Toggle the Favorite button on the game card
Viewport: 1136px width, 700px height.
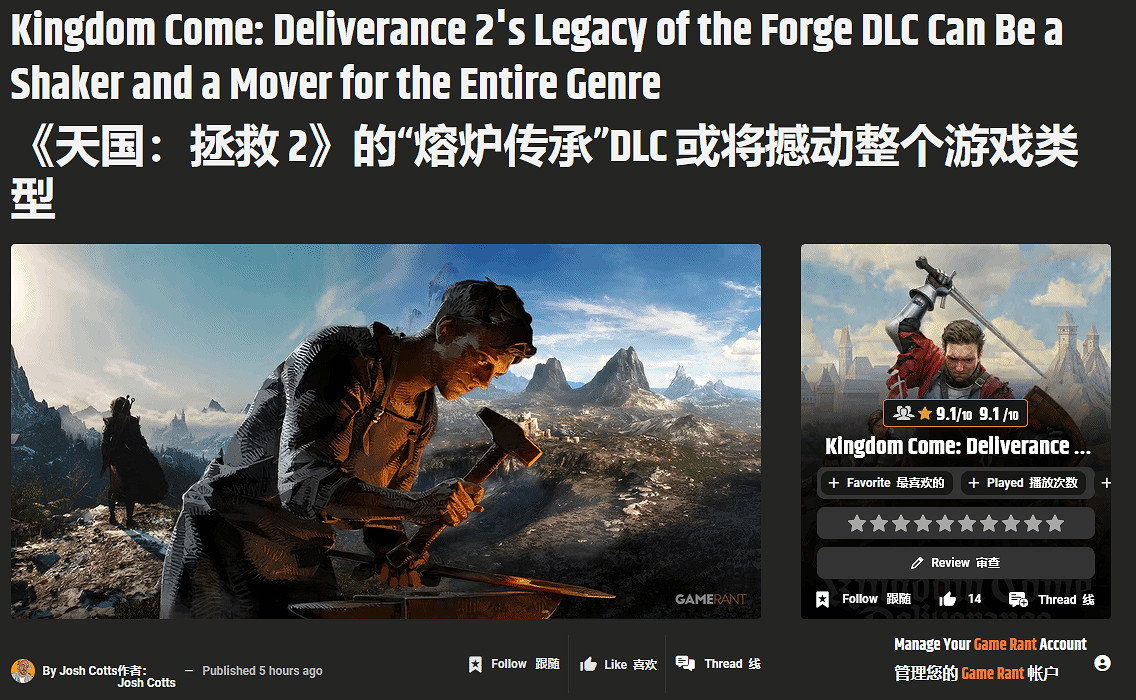click(x=886, y=483)
